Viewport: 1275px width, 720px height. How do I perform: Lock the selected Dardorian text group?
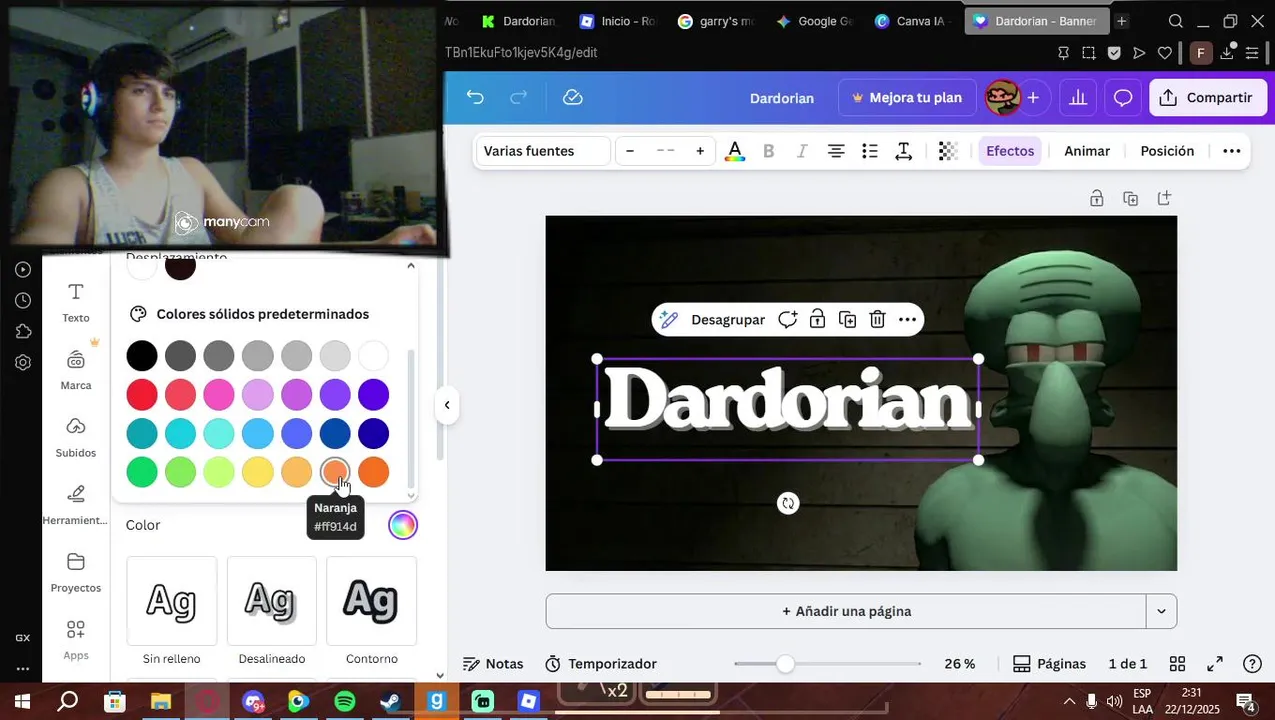(x=817, y=319)
